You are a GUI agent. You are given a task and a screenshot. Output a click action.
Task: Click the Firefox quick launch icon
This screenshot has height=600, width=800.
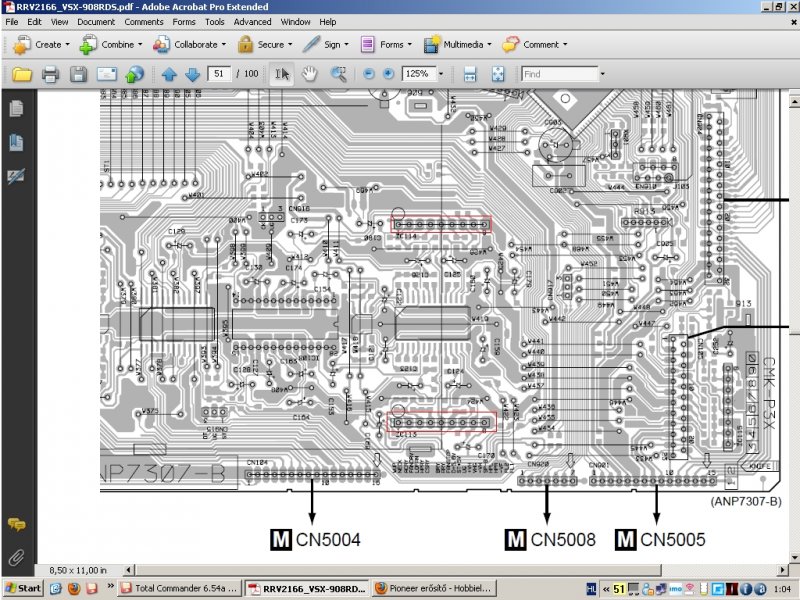73,588
